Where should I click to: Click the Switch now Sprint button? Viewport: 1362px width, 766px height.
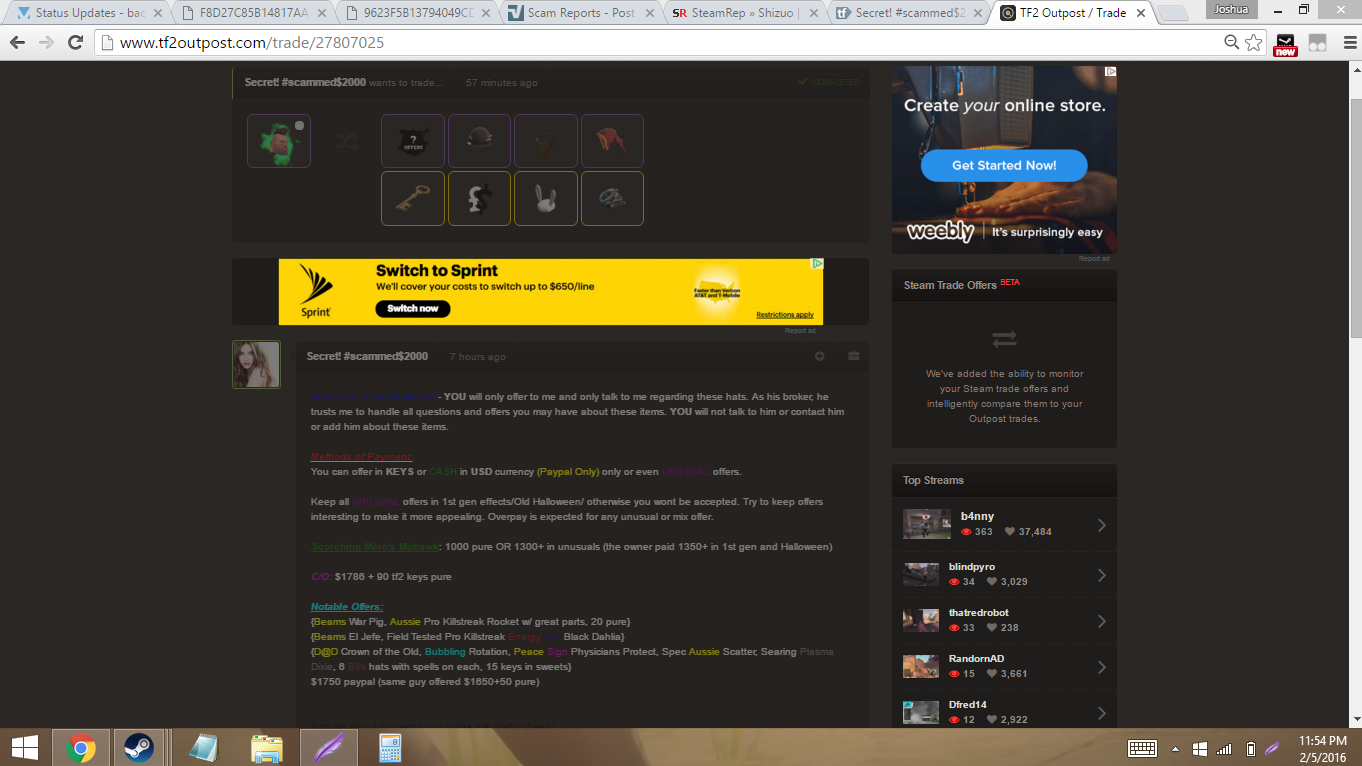(413, 308)
